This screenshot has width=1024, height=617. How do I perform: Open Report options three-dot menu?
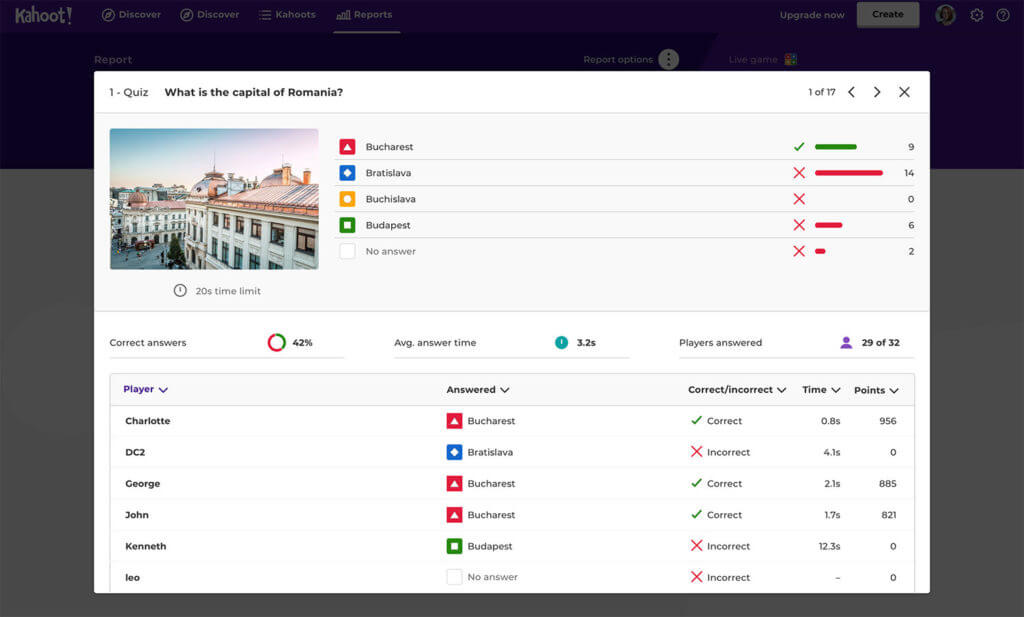coord(668,59)
